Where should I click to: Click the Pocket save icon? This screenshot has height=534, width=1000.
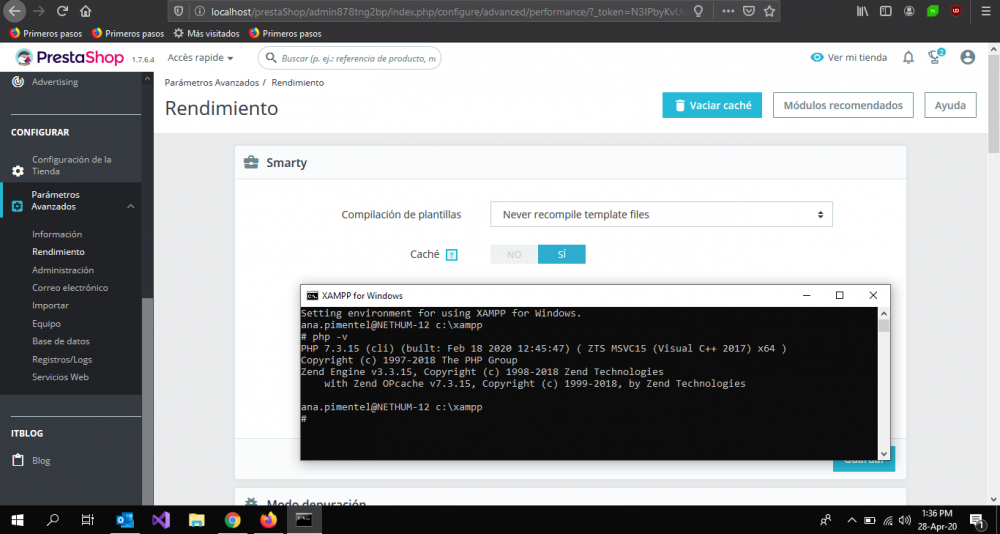click(x=749, y=11)
